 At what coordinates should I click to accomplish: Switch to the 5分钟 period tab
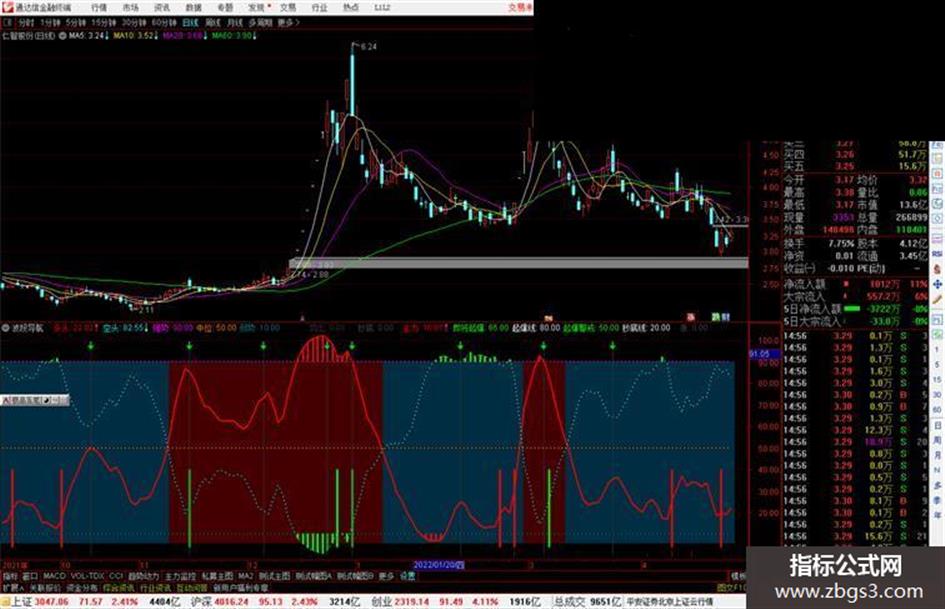[76, 22]
